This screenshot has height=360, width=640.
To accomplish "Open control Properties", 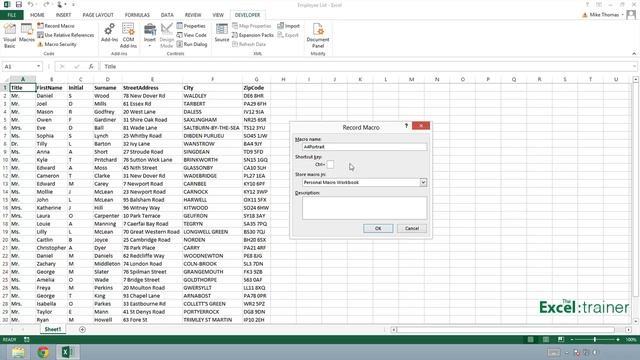I will tap(191, 26).
